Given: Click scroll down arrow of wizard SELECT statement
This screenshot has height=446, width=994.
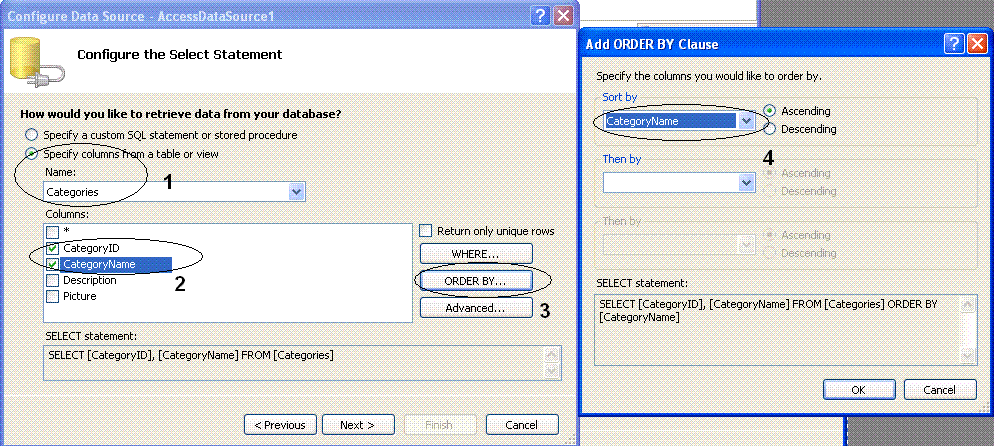Looking at the screenshot, I should 552,372.
